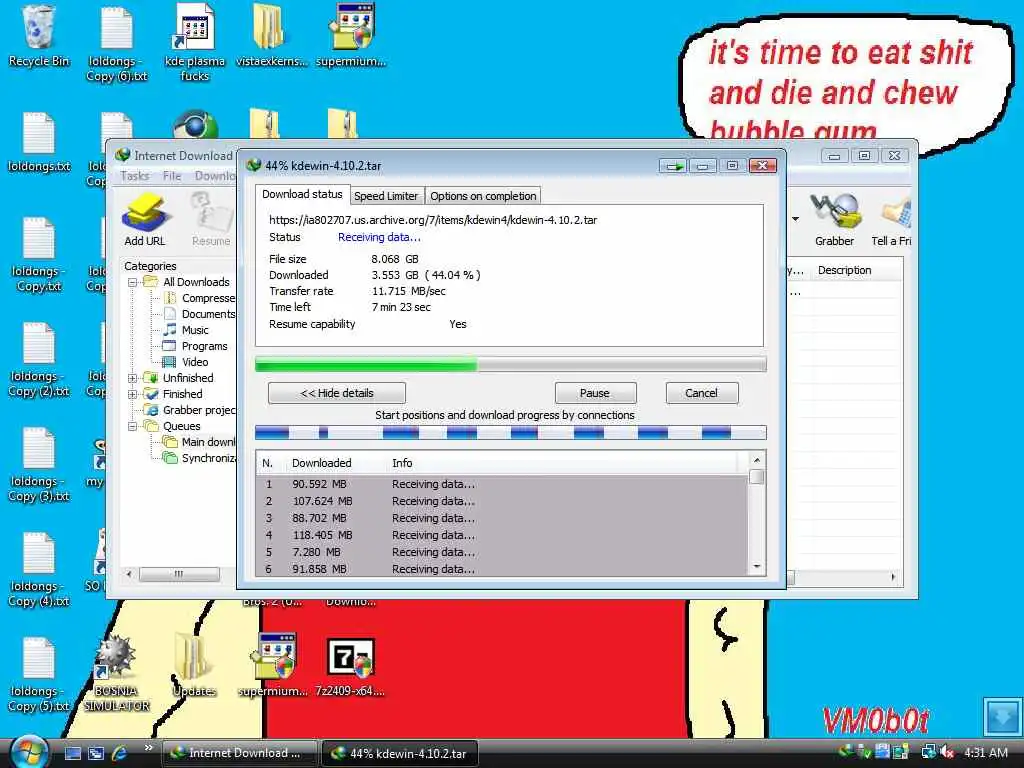Viewport: 1024px width, 768px height.
Task: Select the Grabber projects tree item
Action: (190, 410)
